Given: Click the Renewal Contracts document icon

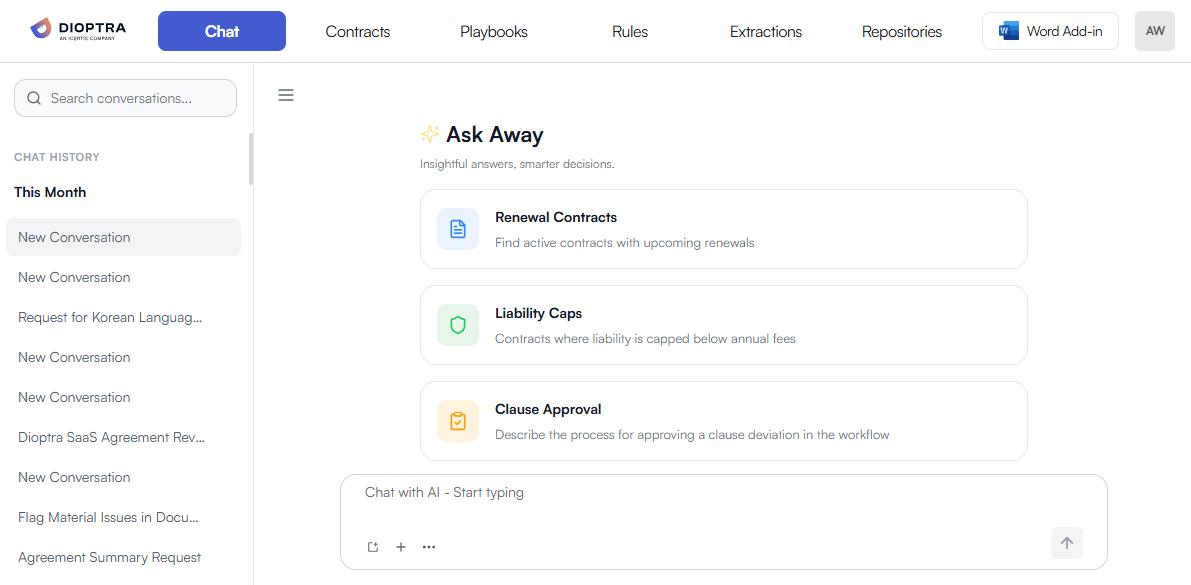Looking at the screenshot, I should tap(457, 229).
